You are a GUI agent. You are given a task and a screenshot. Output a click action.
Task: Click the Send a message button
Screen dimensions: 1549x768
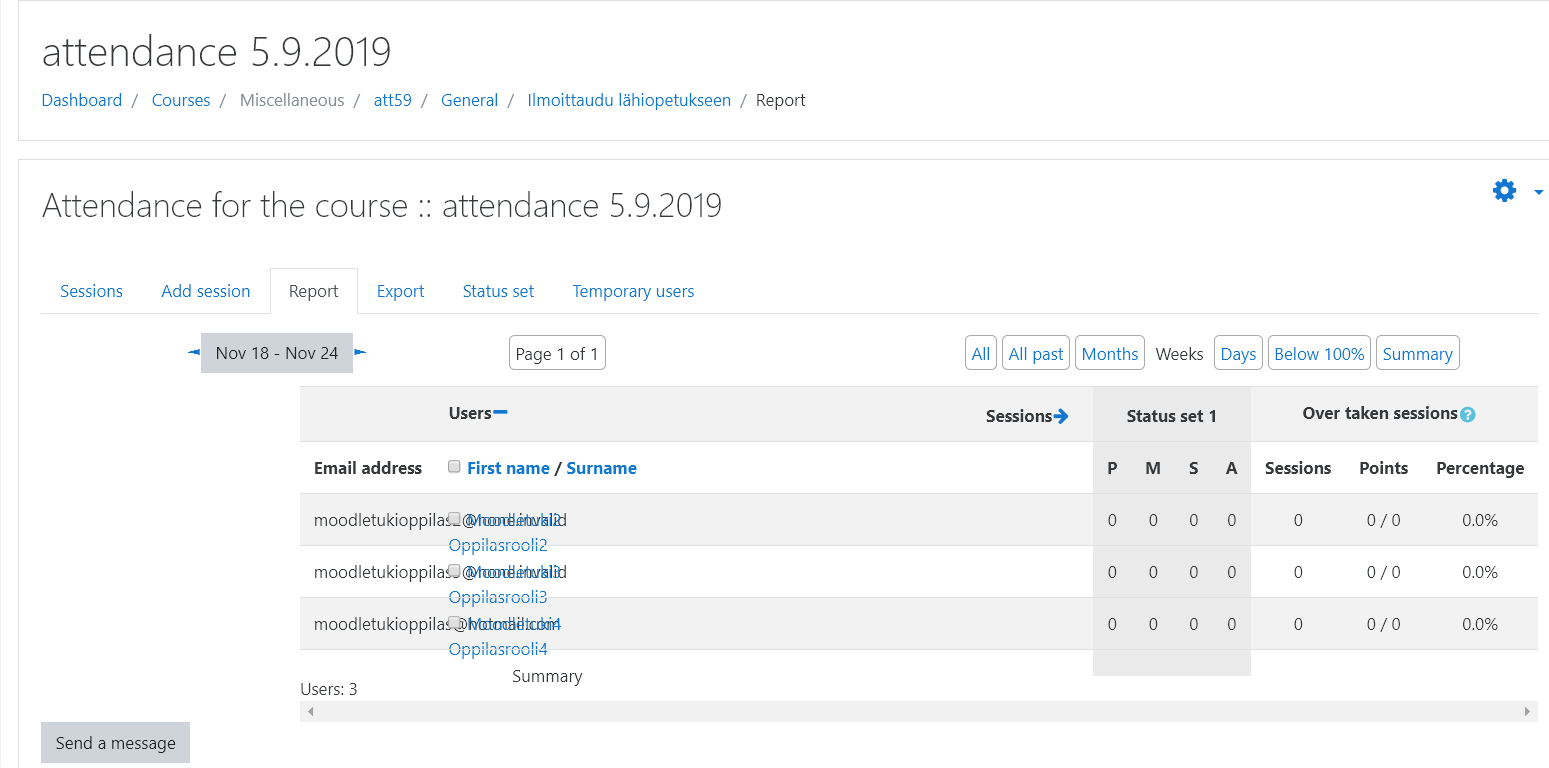[114, 742]
